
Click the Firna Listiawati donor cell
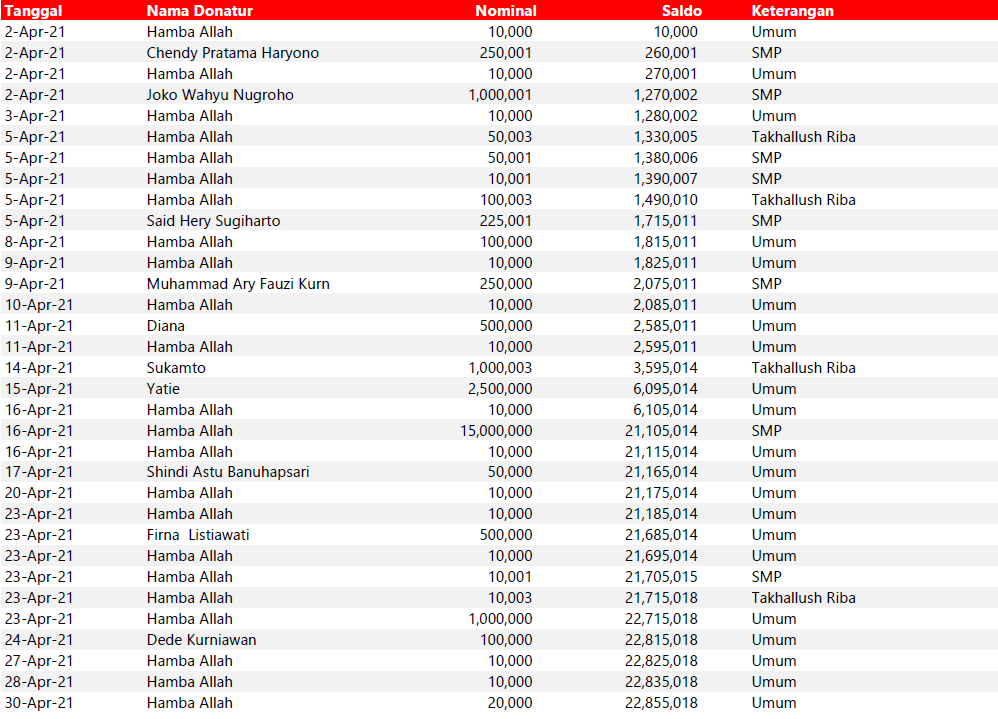click(198, 535)
